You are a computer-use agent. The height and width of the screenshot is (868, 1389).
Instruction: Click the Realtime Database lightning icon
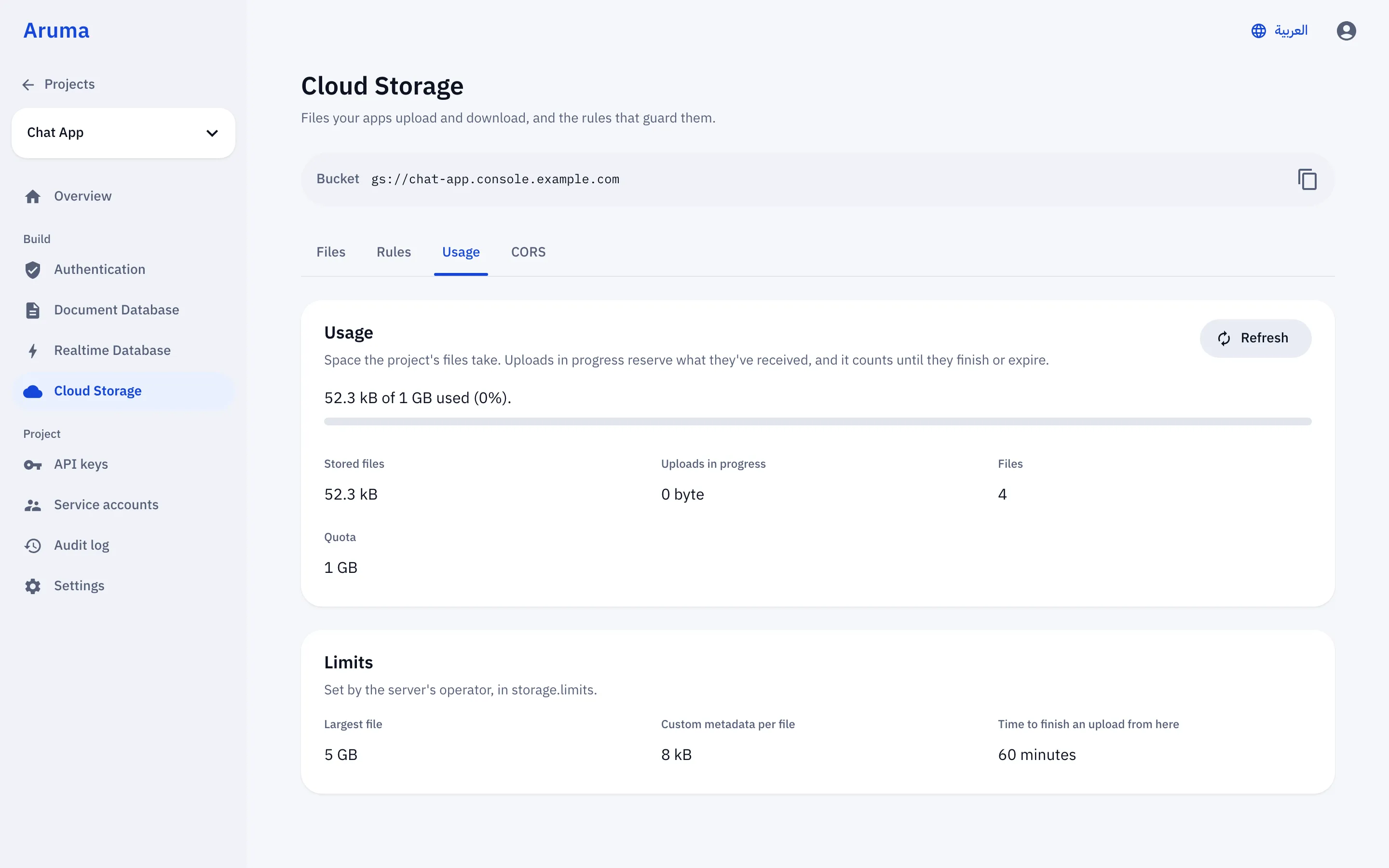(x=33, y=351)
